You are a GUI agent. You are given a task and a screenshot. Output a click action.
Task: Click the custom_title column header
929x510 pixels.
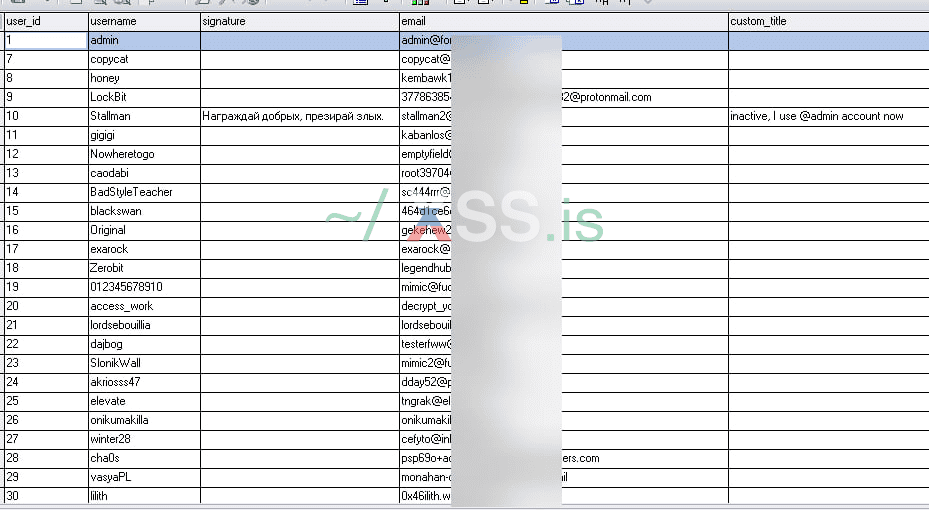(829, 21)
